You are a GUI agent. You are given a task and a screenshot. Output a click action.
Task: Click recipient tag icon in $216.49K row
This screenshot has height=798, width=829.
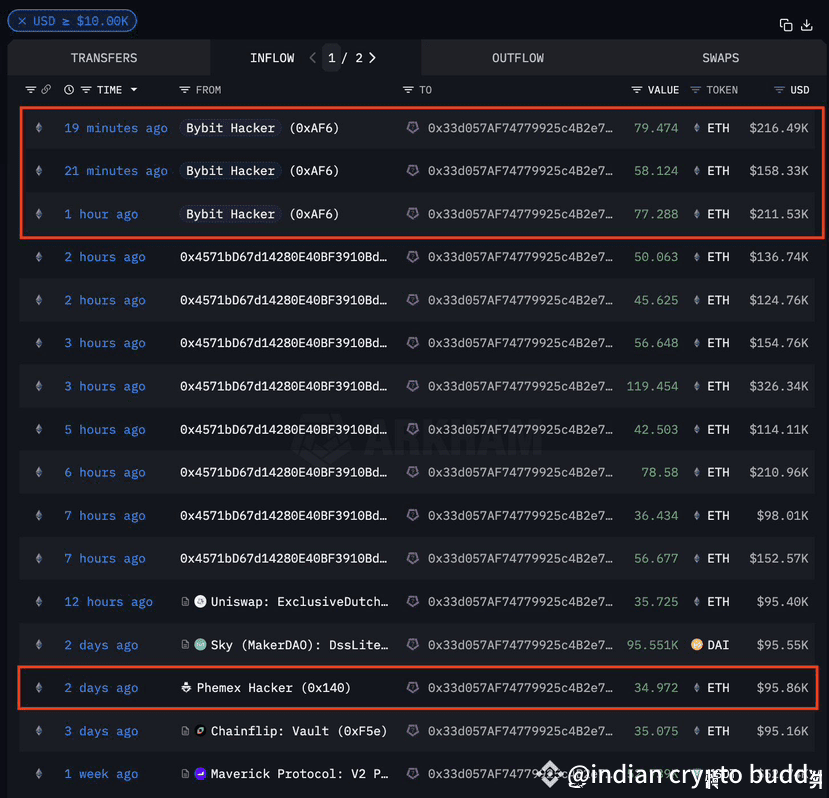(x=412, y=127)
